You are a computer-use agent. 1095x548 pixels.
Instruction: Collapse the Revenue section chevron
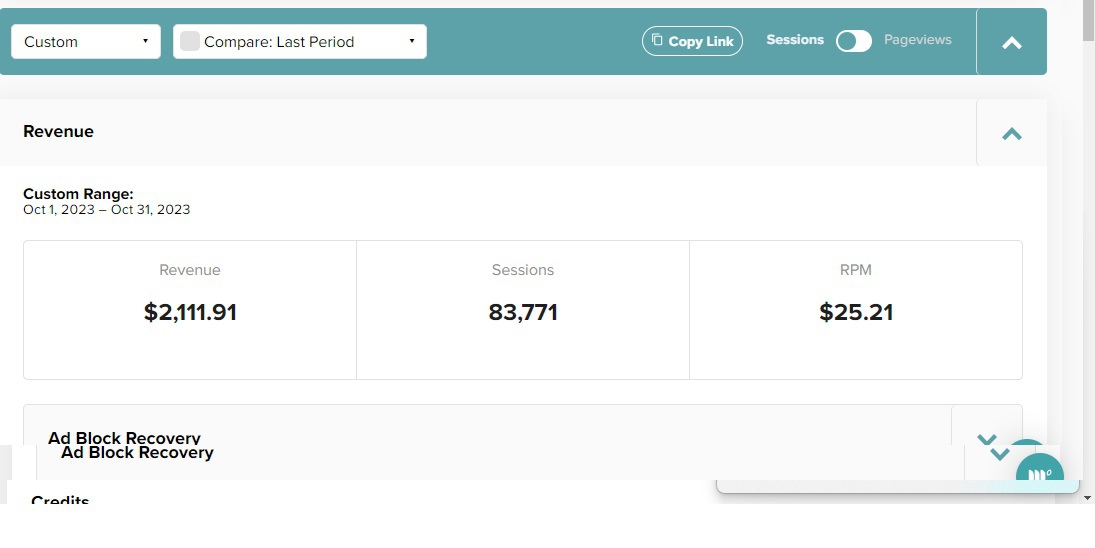coord(1011,133)
